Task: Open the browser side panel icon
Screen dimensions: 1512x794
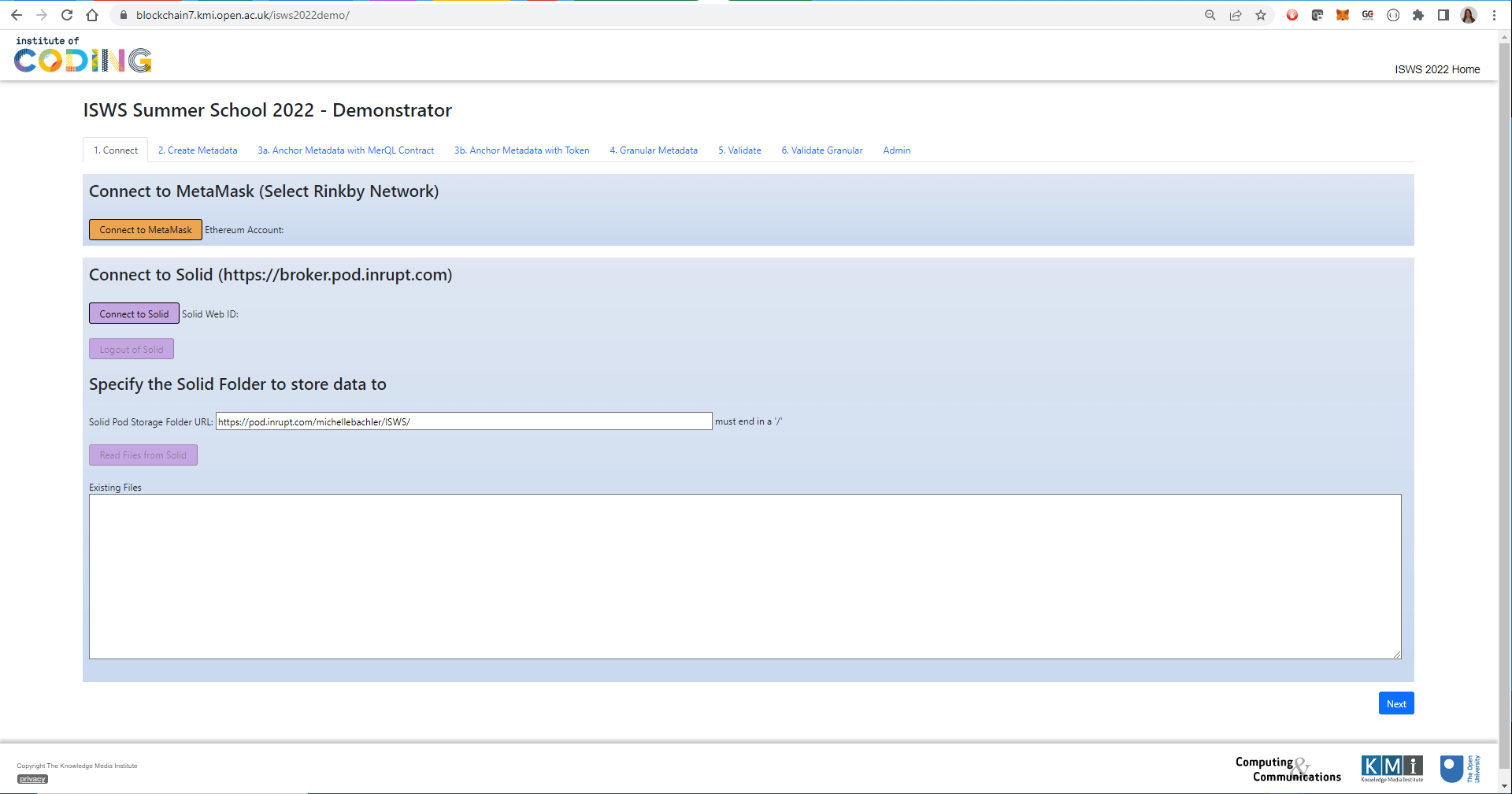Action: pyautogui.click(x=1443, y=15)
